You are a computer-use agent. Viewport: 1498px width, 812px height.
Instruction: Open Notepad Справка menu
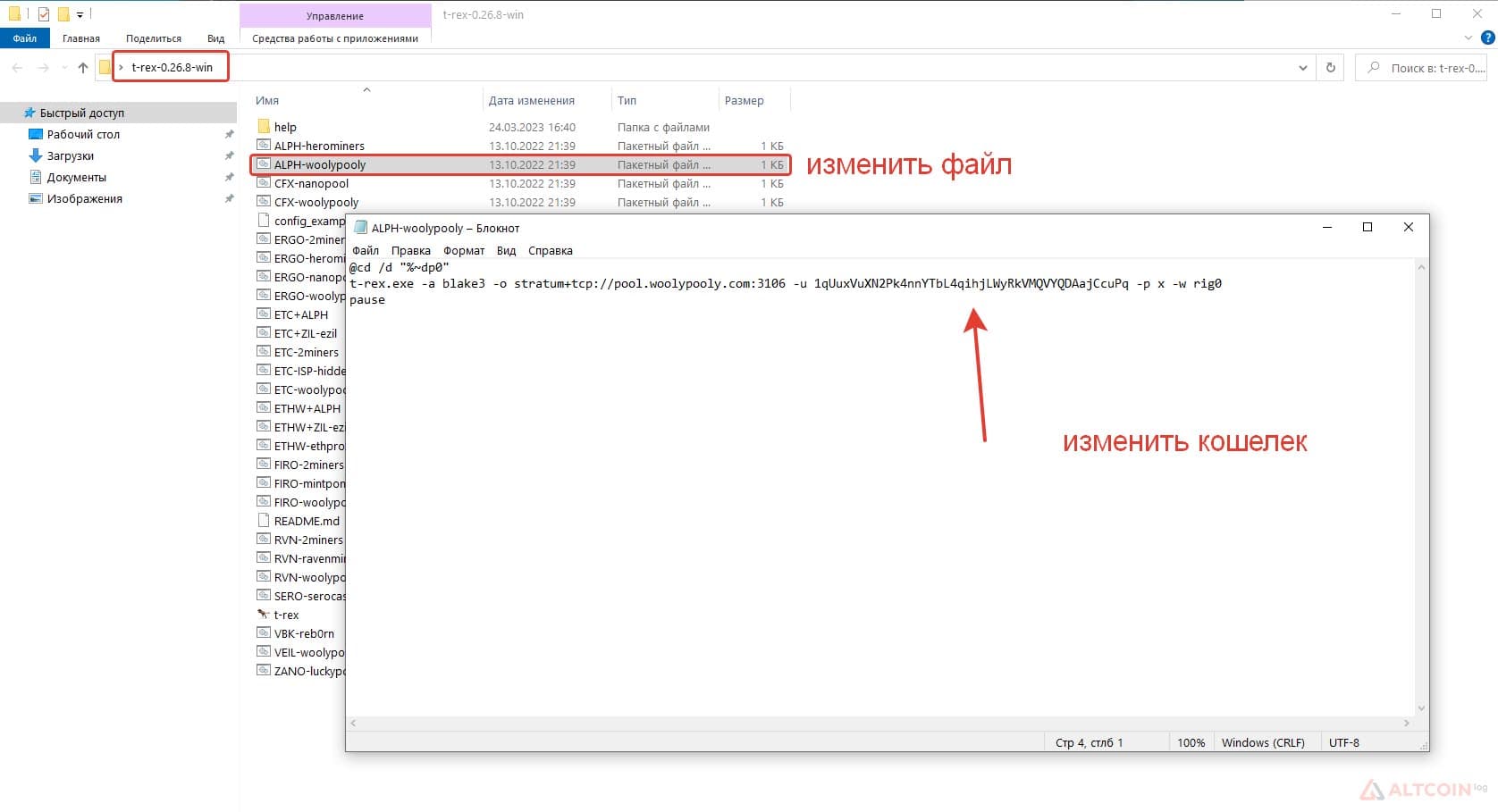pos(551,251)
